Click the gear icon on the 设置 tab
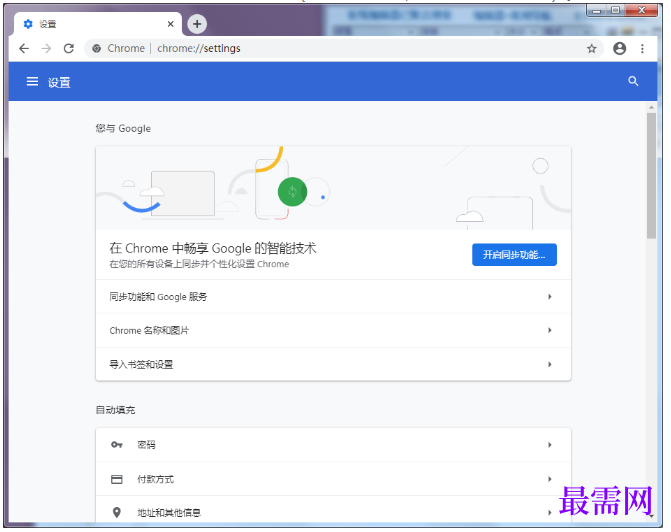This screenshot has width=671, height=532. [x=28, y=24]
